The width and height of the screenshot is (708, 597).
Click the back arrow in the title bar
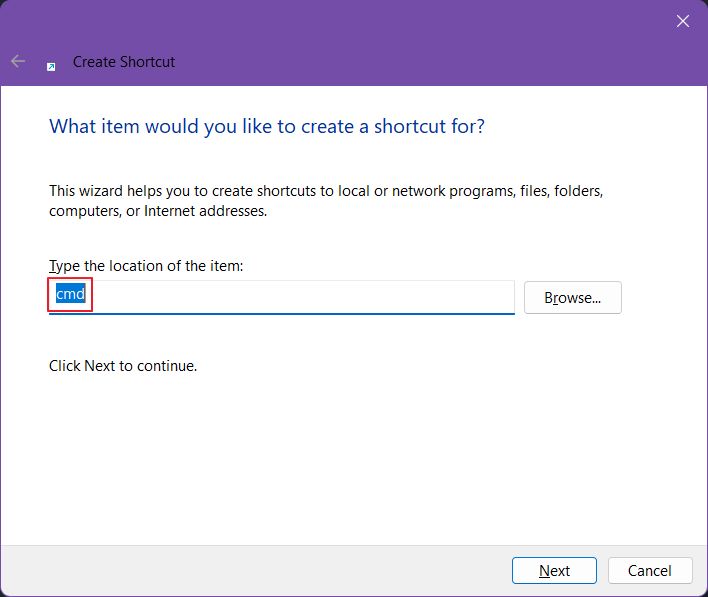pyautogui.click(x=18, y=61)
